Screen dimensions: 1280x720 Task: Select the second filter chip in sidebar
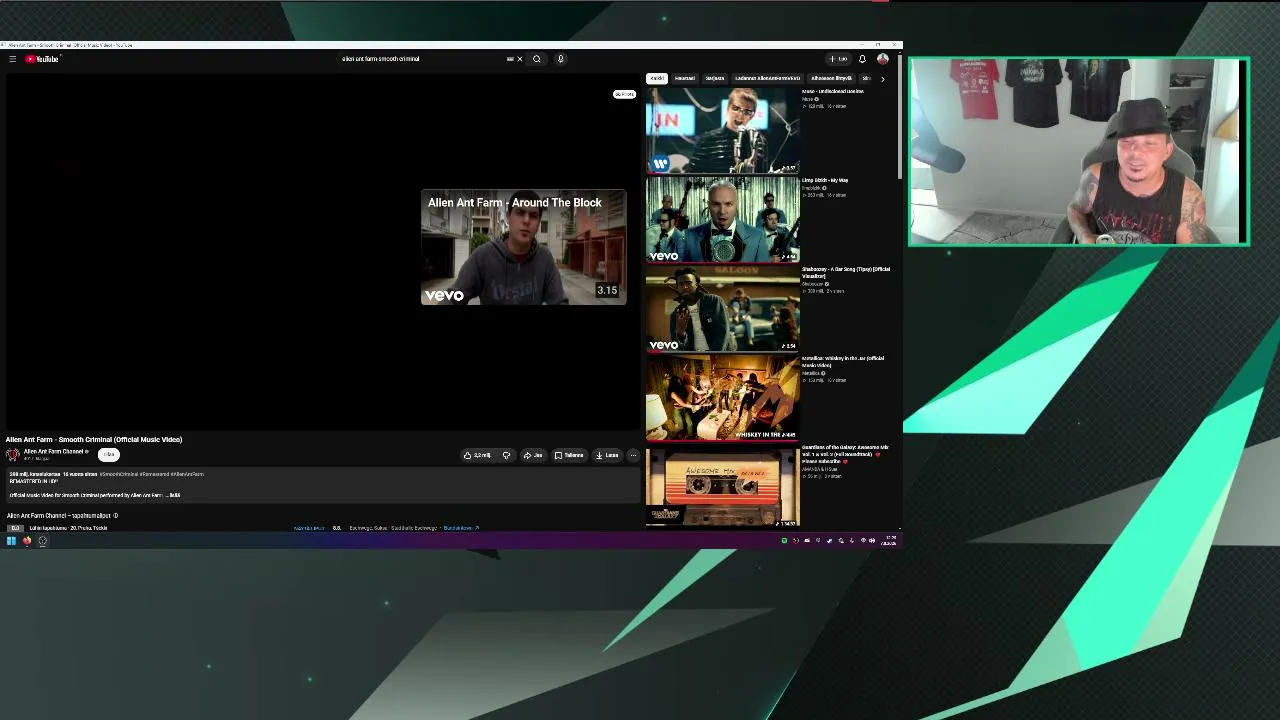[685, 78]
